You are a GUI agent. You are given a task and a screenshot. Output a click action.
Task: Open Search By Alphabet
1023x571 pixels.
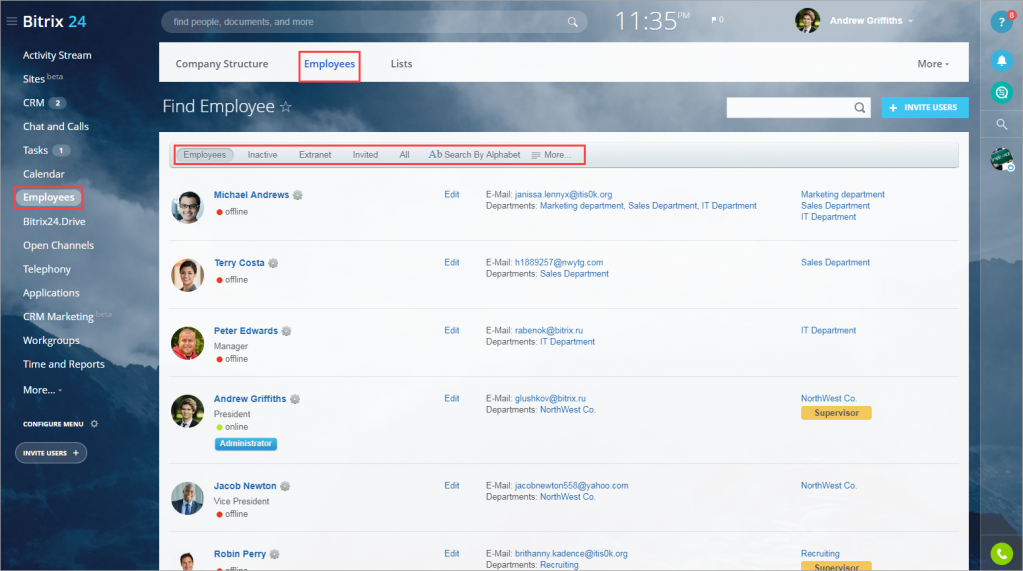click(474, 155)
